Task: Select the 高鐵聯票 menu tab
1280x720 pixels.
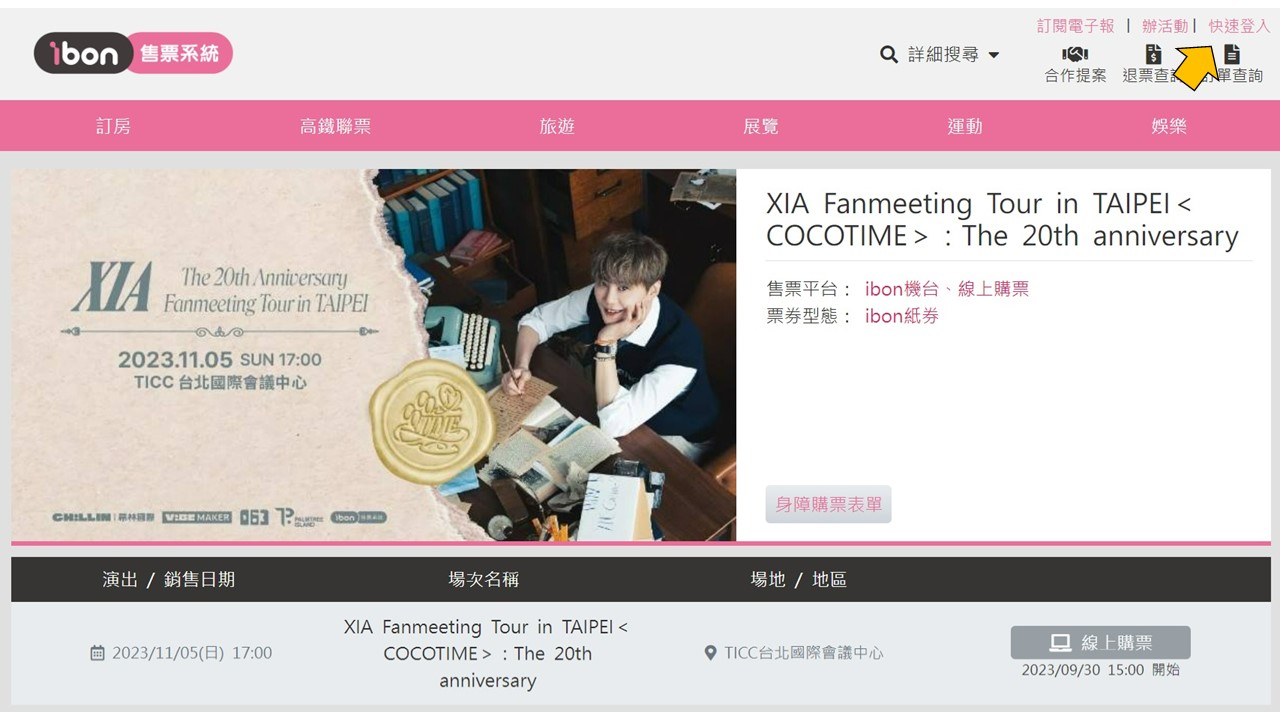Action: coord(335,126)
